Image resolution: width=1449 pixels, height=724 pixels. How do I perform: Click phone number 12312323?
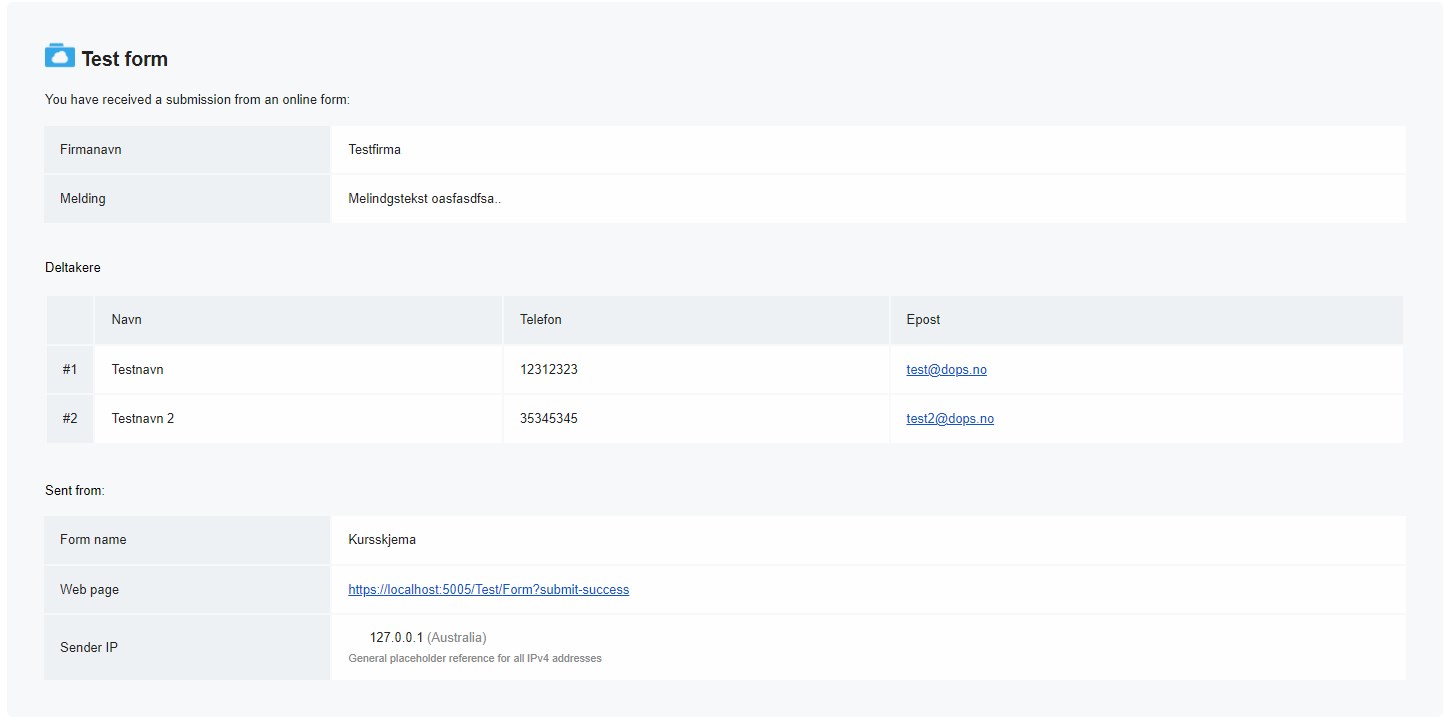[x=548, y=370]
